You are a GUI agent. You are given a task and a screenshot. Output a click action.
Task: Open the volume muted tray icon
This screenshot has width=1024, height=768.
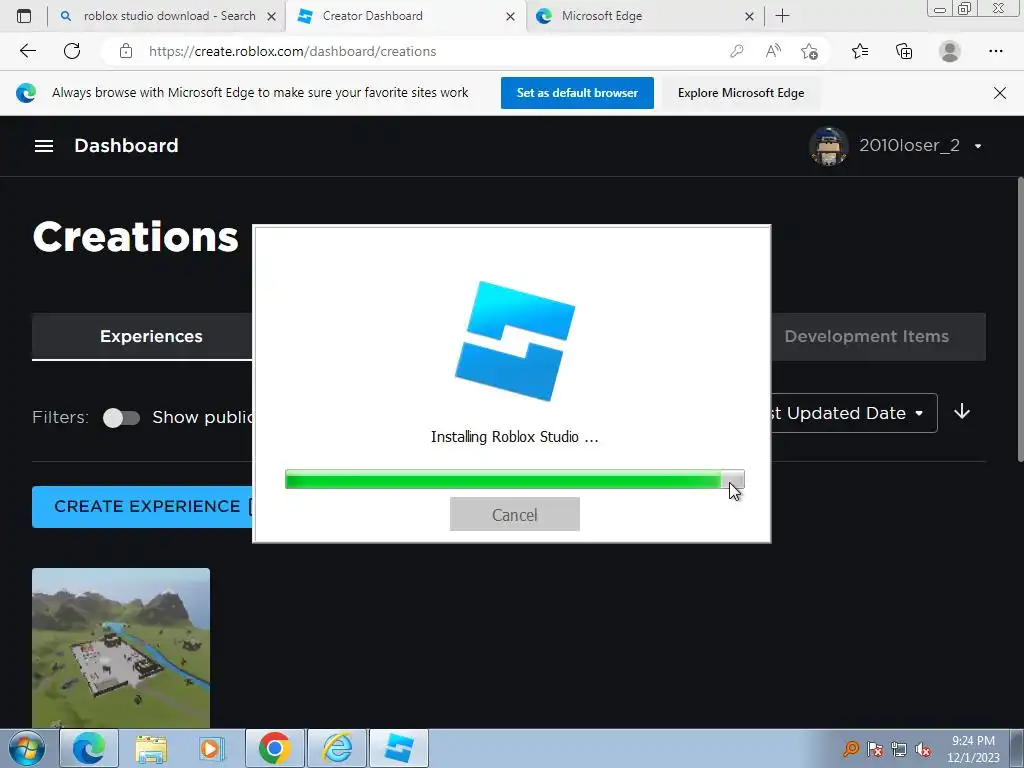(x=923, y=748)
